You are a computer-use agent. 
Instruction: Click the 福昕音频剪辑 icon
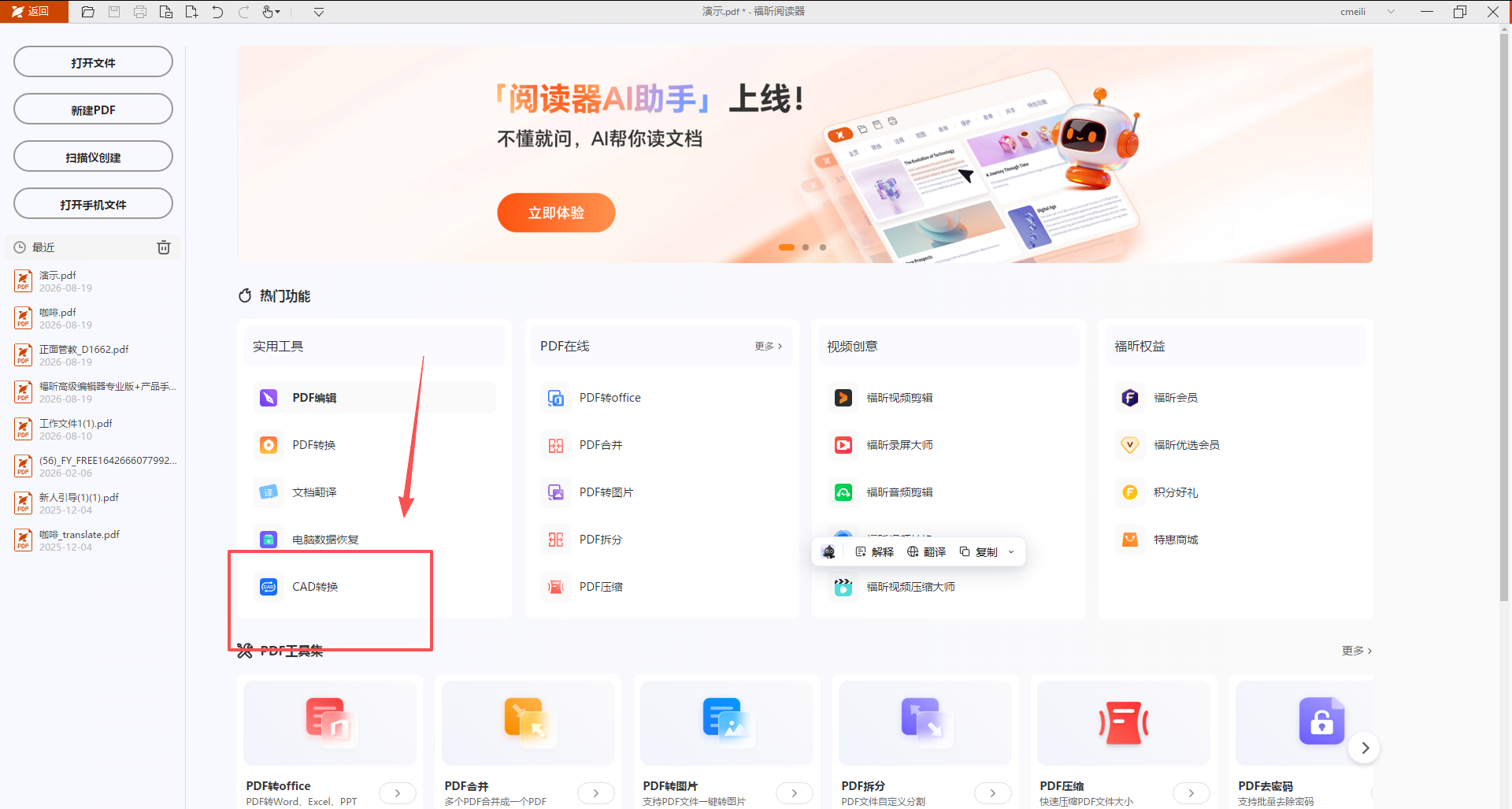click(843, 492)
